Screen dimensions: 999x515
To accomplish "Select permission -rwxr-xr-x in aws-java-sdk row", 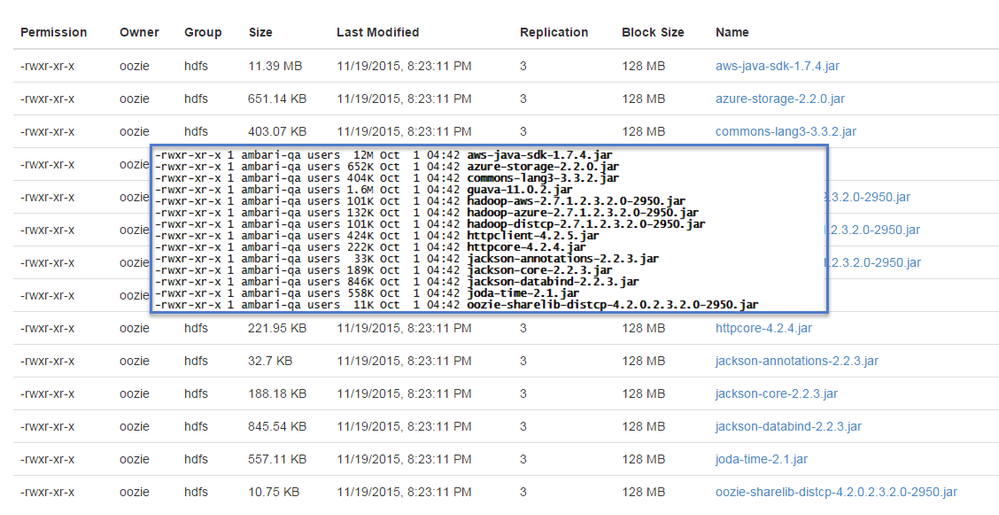I will point(47,66).
